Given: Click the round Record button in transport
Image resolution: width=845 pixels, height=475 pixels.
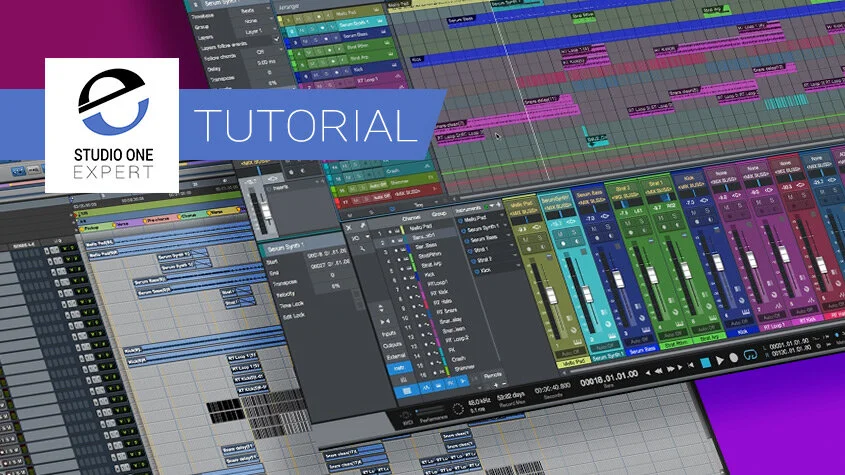Looking at the screenshot, I should click(733, 358).
